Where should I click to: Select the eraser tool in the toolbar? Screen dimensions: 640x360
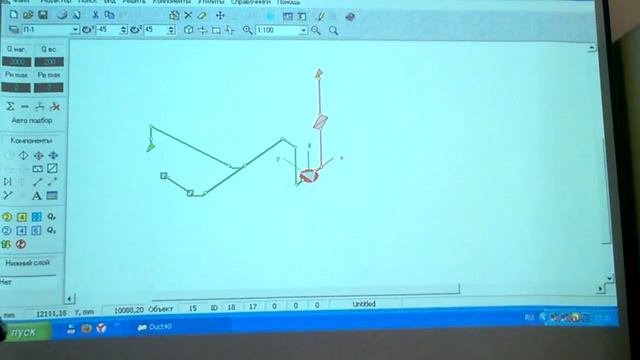202,16
